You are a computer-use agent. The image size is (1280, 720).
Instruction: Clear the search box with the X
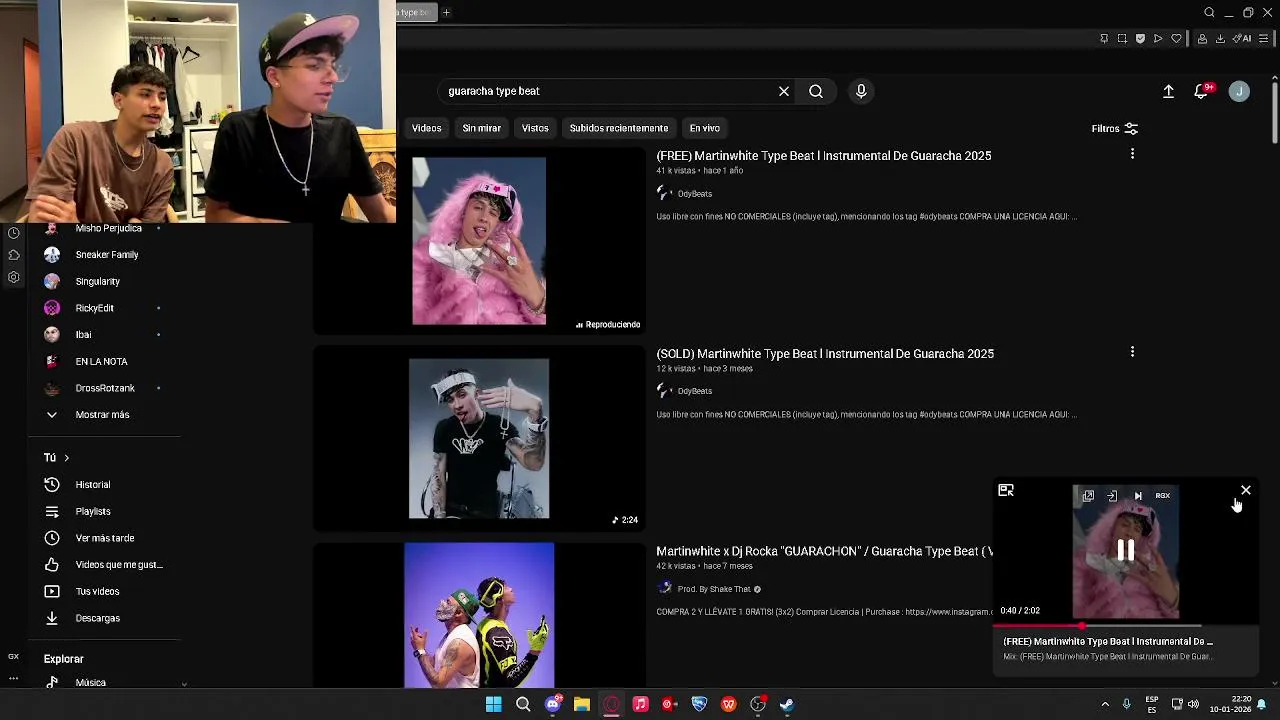[784, 91]
